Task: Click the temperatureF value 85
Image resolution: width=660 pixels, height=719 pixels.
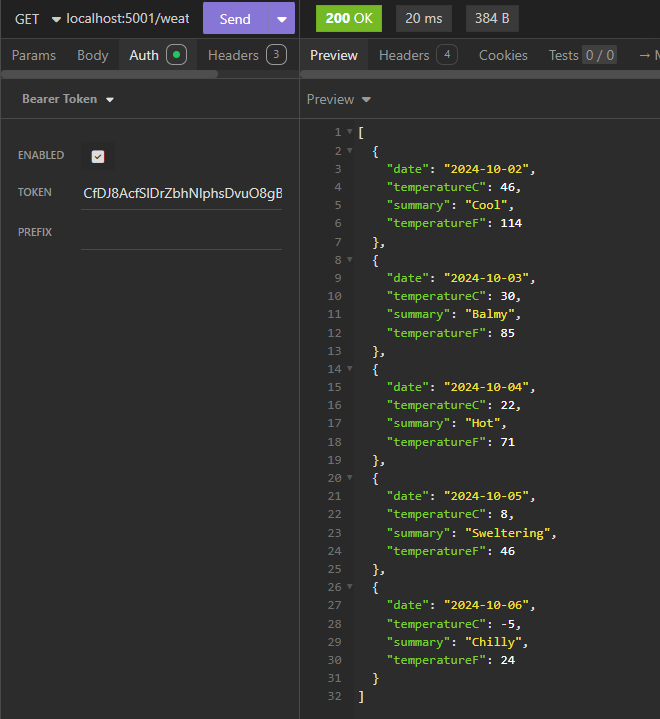Action: [x=507, y=333]
